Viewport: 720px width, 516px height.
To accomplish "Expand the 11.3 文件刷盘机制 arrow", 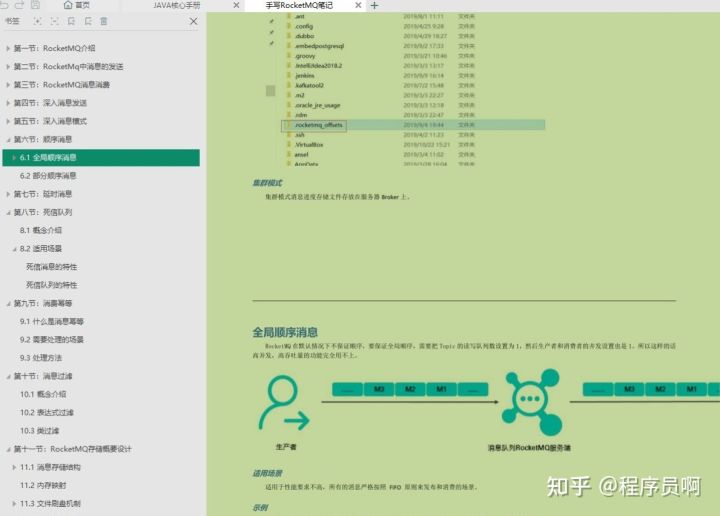I will [x=14, y=504].
